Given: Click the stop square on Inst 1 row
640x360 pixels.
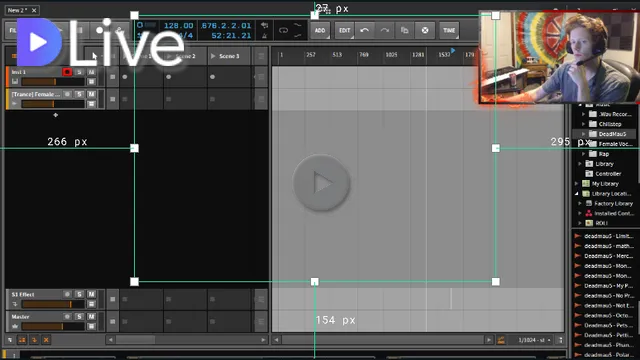Looking at the screenshot, I should coord(113,77).
